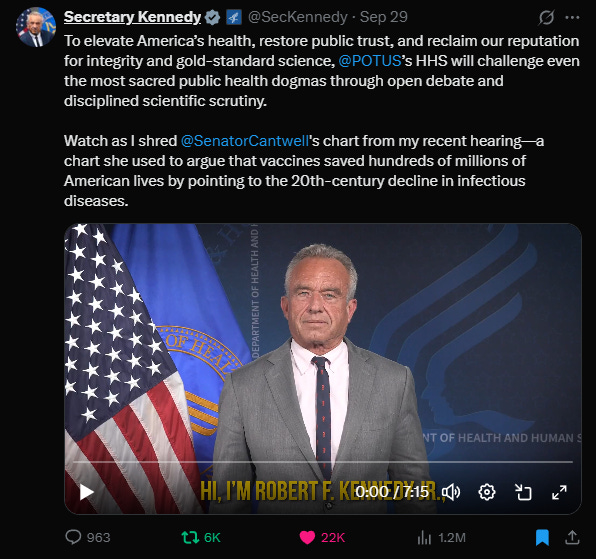Screen dimensions: 596x559
Task: Unlike the post with 22K heart
Action: pyautogui.click(x=308, y=537)
